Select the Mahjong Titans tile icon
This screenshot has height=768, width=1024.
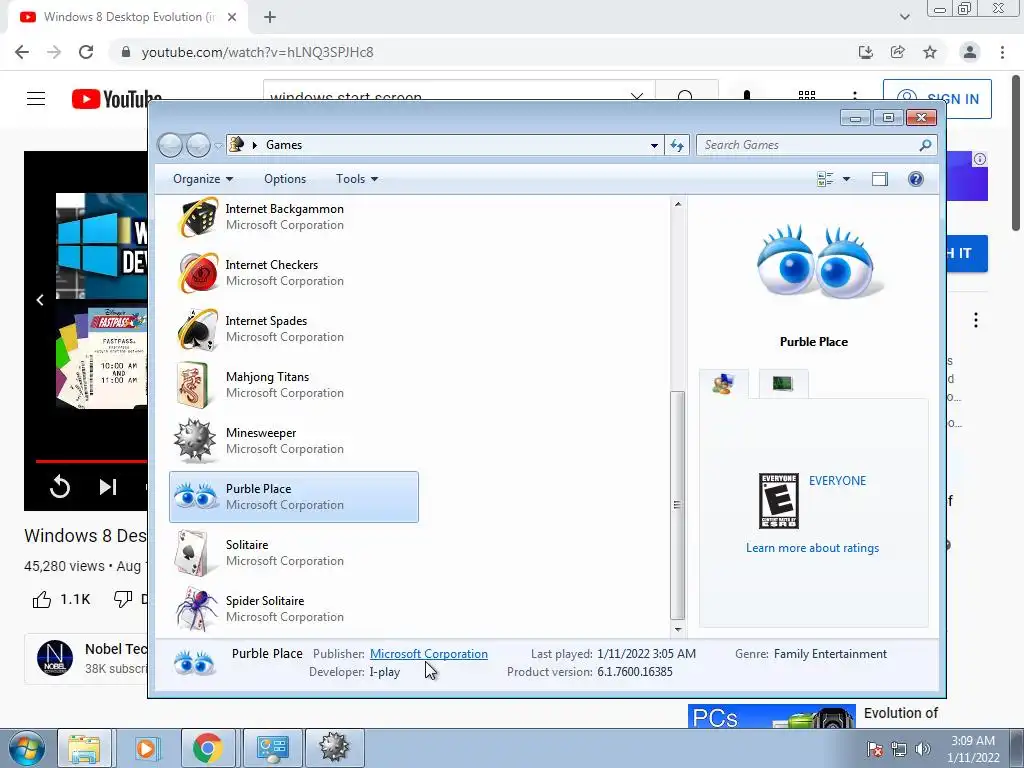coord(193,385)
